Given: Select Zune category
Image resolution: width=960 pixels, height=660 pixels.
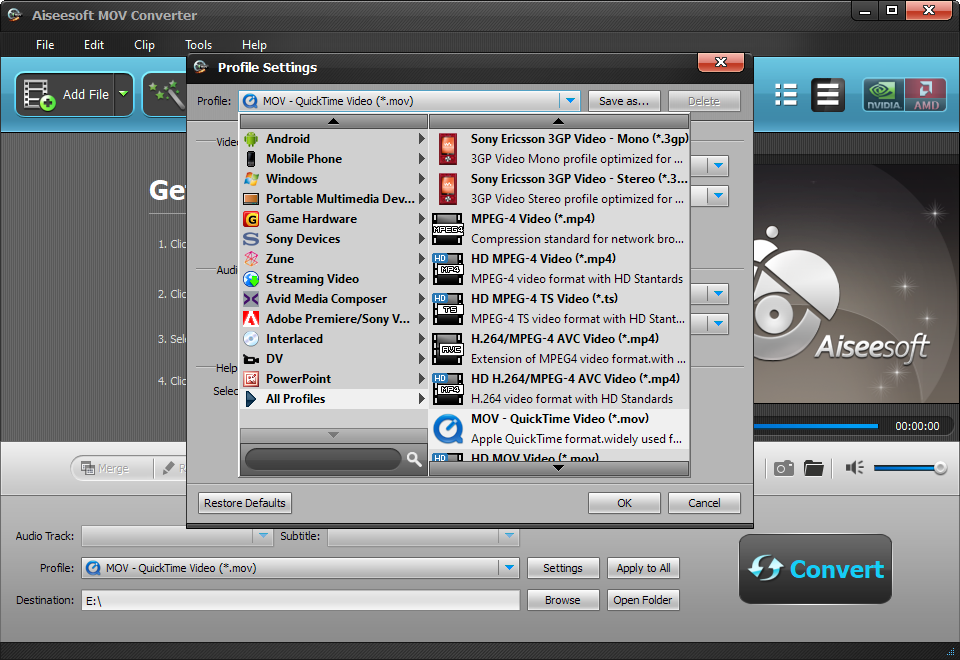Looking at the screenshot, I should (x=334, y=259).
